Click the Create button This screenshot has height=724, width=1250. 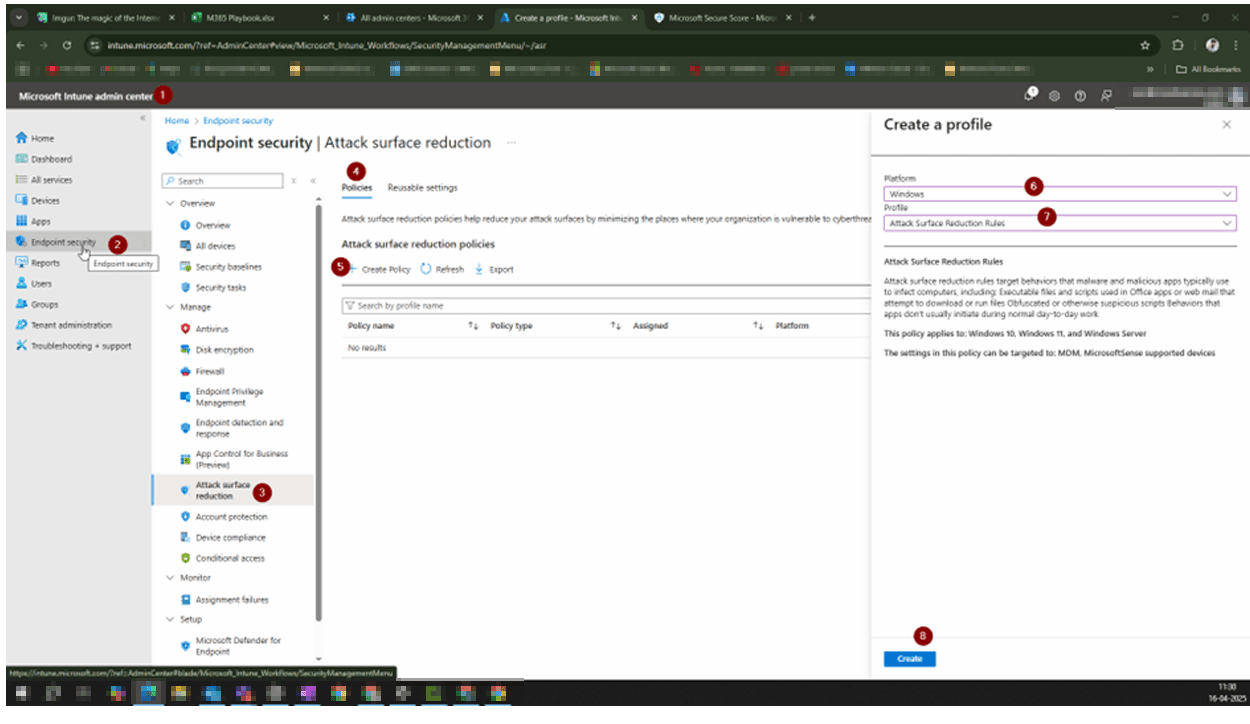[x=909, y=659]
